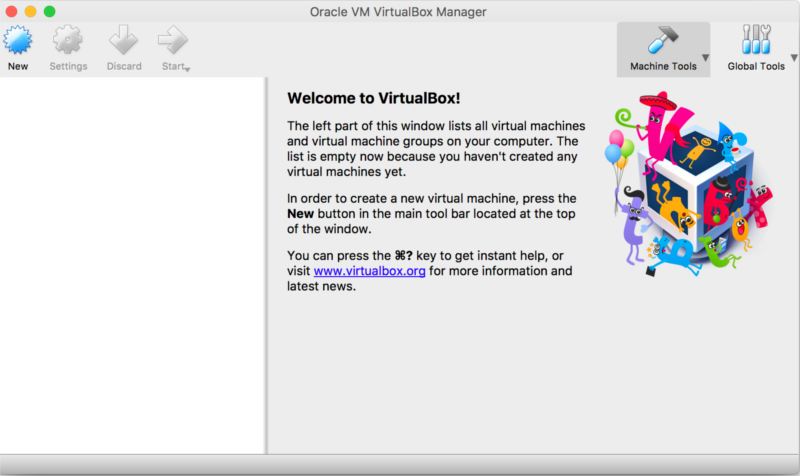Click the New virtual machine icon
Viewport: 800px width, 476px height.
click(18, 42)
